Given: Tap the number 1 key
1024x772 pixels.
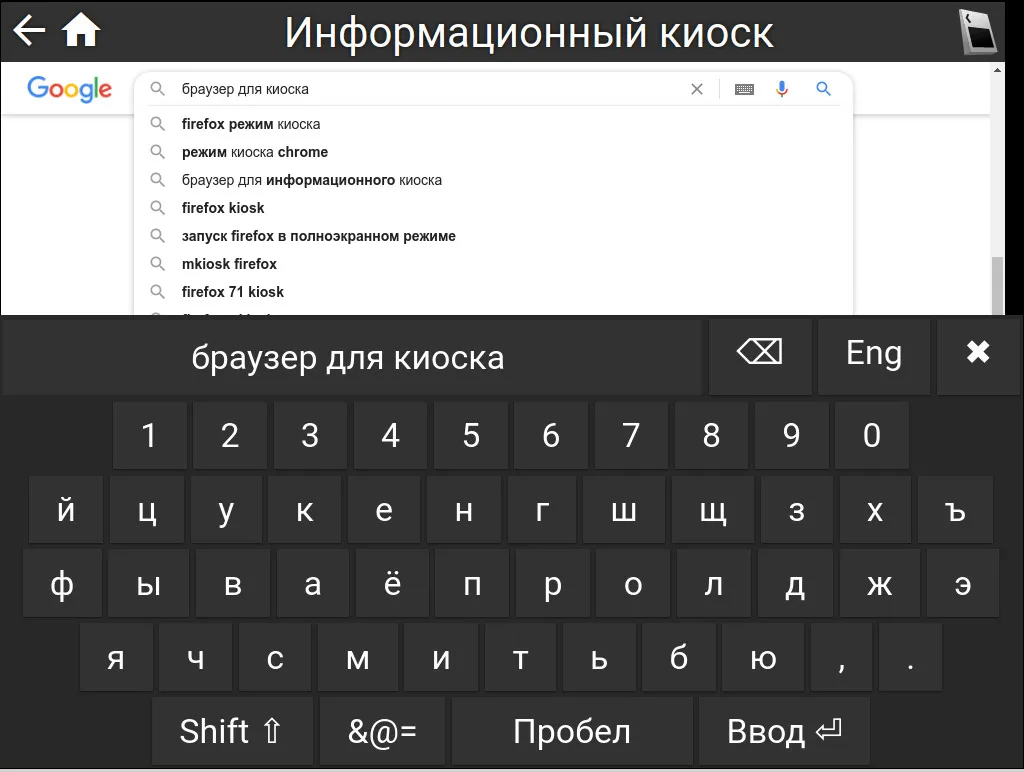Looking at the screenshot, I should 150,435.
